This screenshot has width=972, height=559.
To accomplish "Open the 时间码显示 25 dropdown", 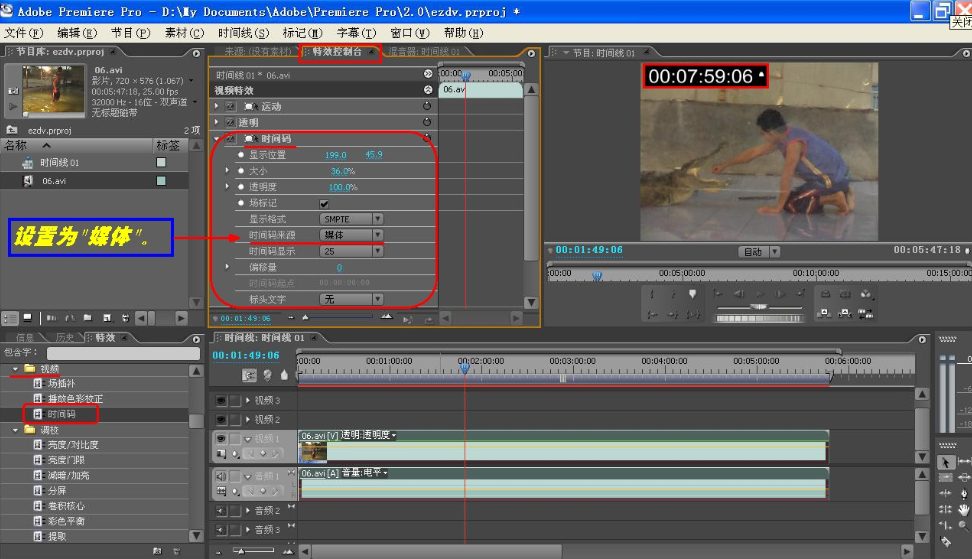I will point(351,251).
